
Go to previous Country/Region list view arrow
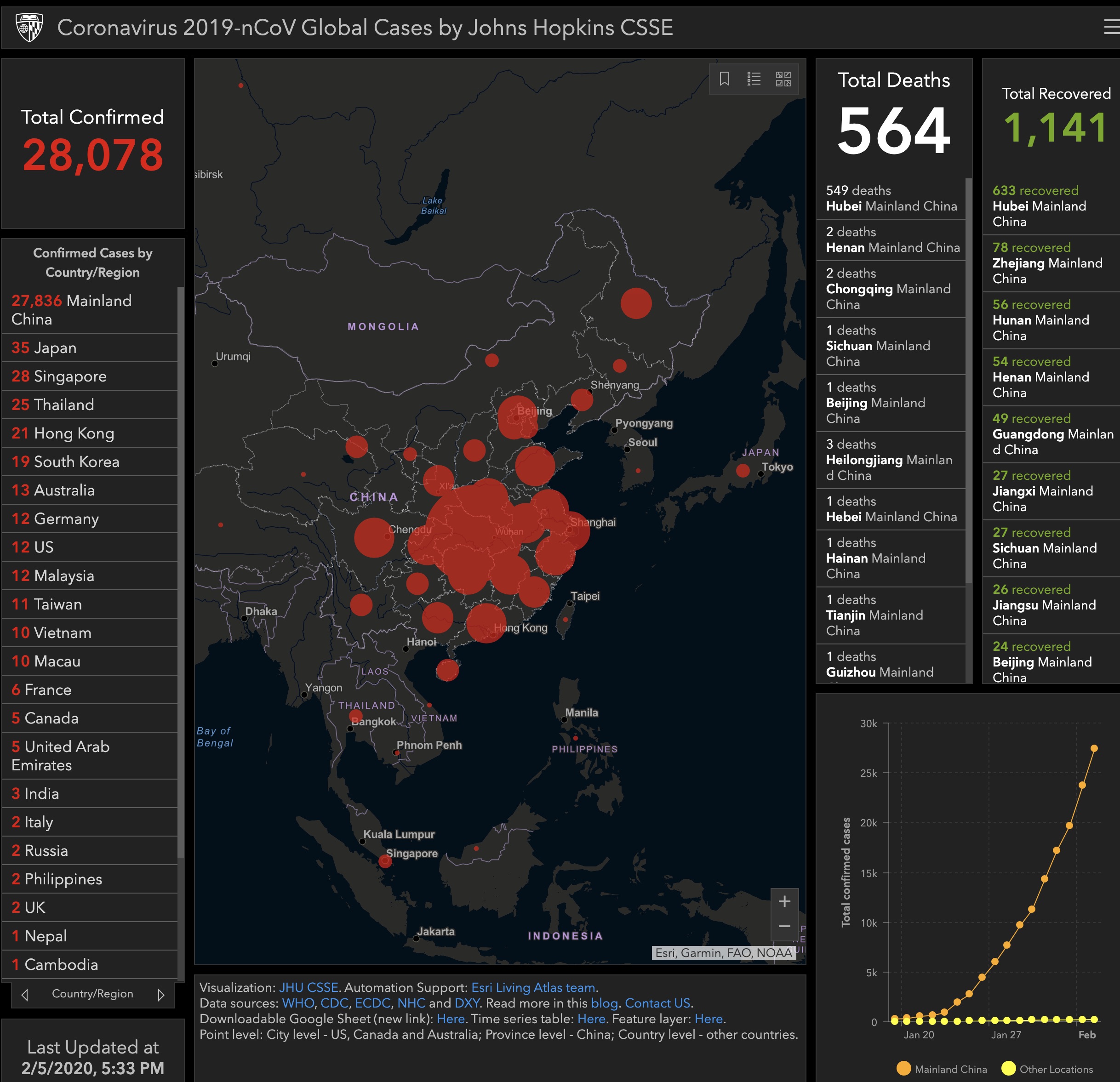[24, 995]
